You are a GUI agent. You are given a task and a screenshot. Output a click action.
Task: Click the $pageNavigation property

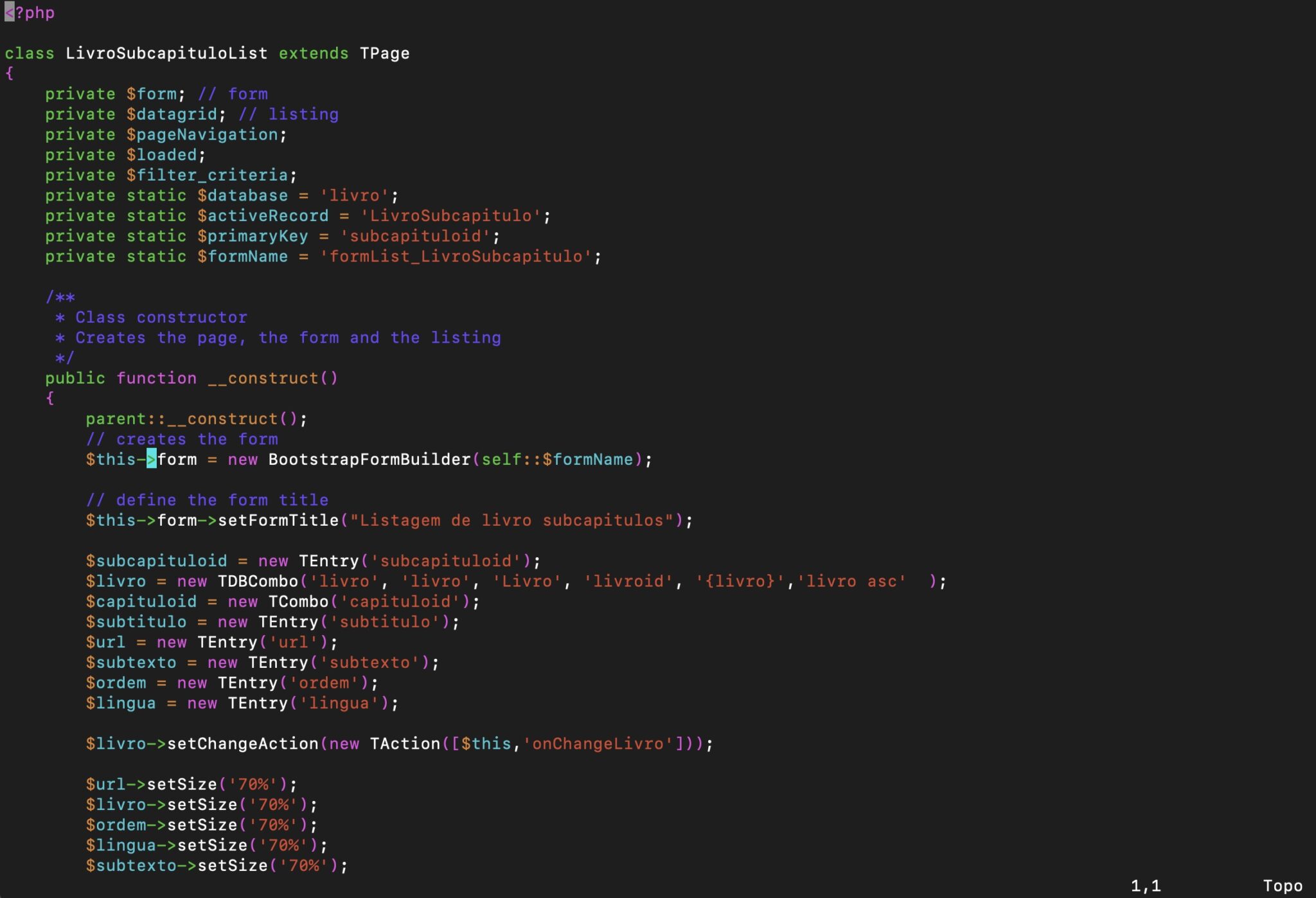point(202,135)
